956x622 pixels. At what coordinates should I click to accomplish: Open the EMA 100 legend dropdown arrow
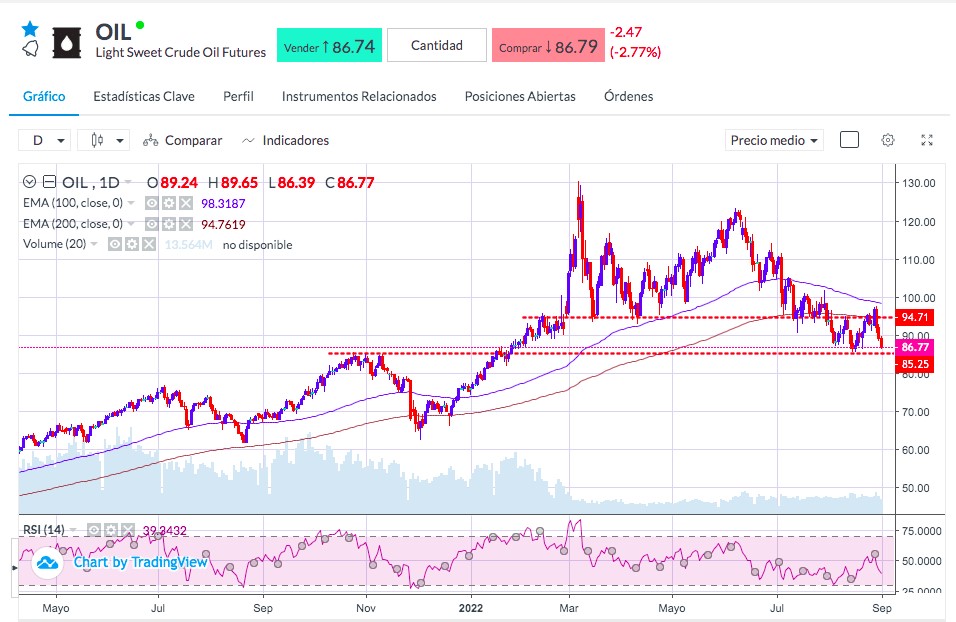point(131,202)
